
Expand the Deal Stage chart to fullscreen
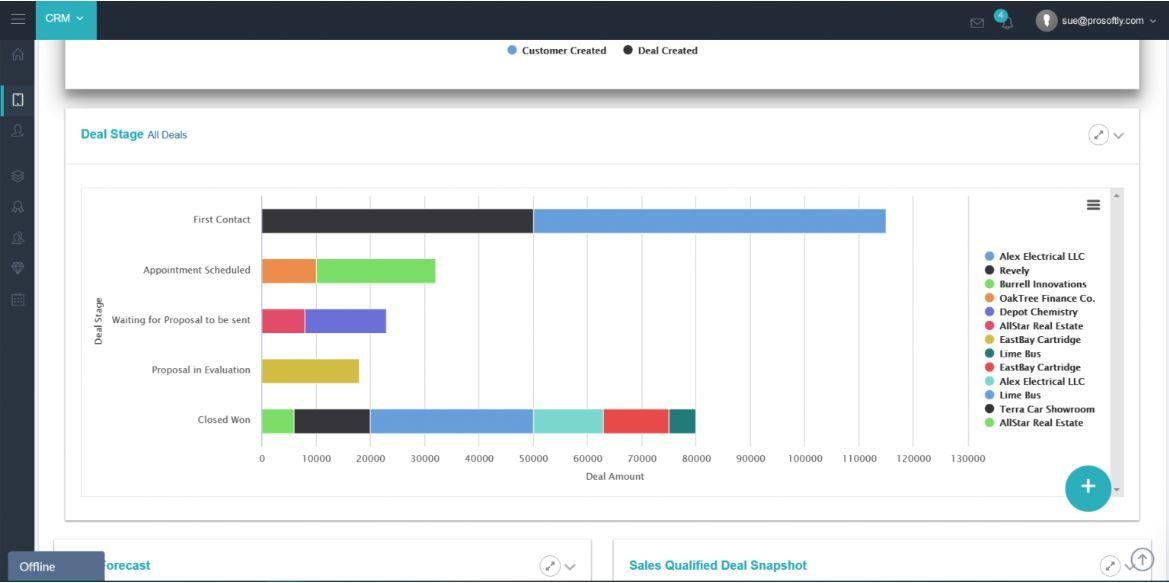[1098, 135]
